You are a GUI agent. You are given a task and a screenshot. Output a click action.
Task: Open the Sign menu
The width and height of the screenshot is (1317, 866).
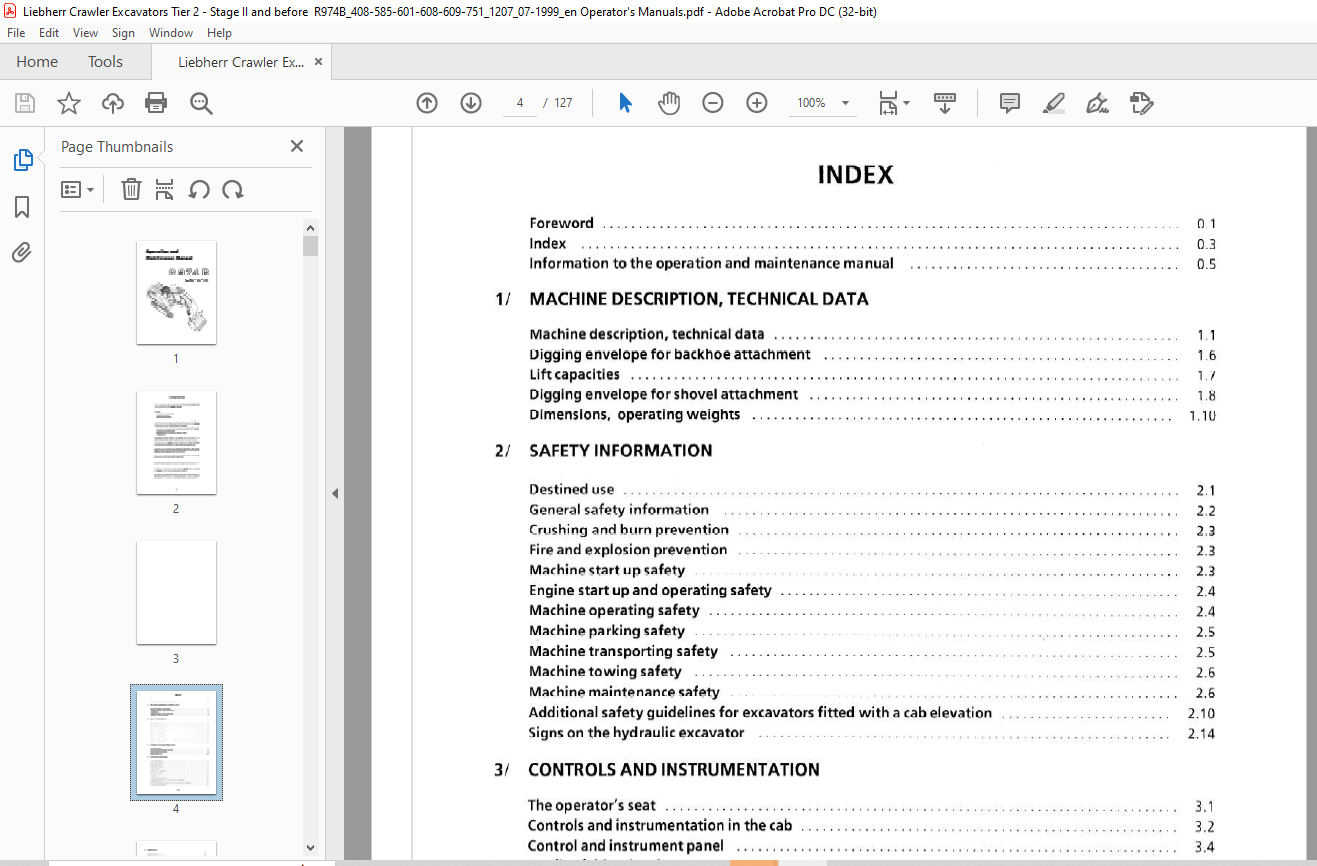click(123, 33)
